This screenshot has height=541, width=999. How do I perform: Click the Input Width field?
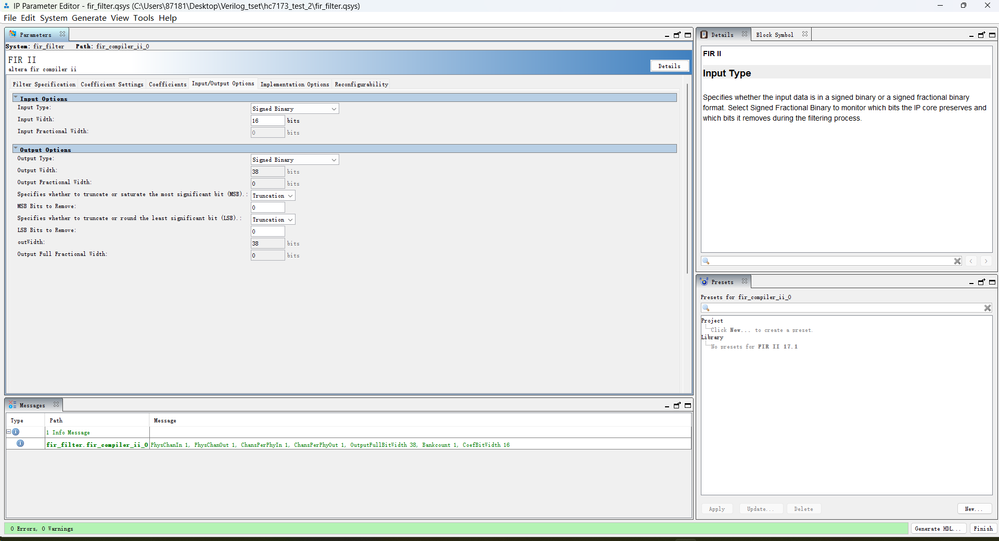pos(268,120)
